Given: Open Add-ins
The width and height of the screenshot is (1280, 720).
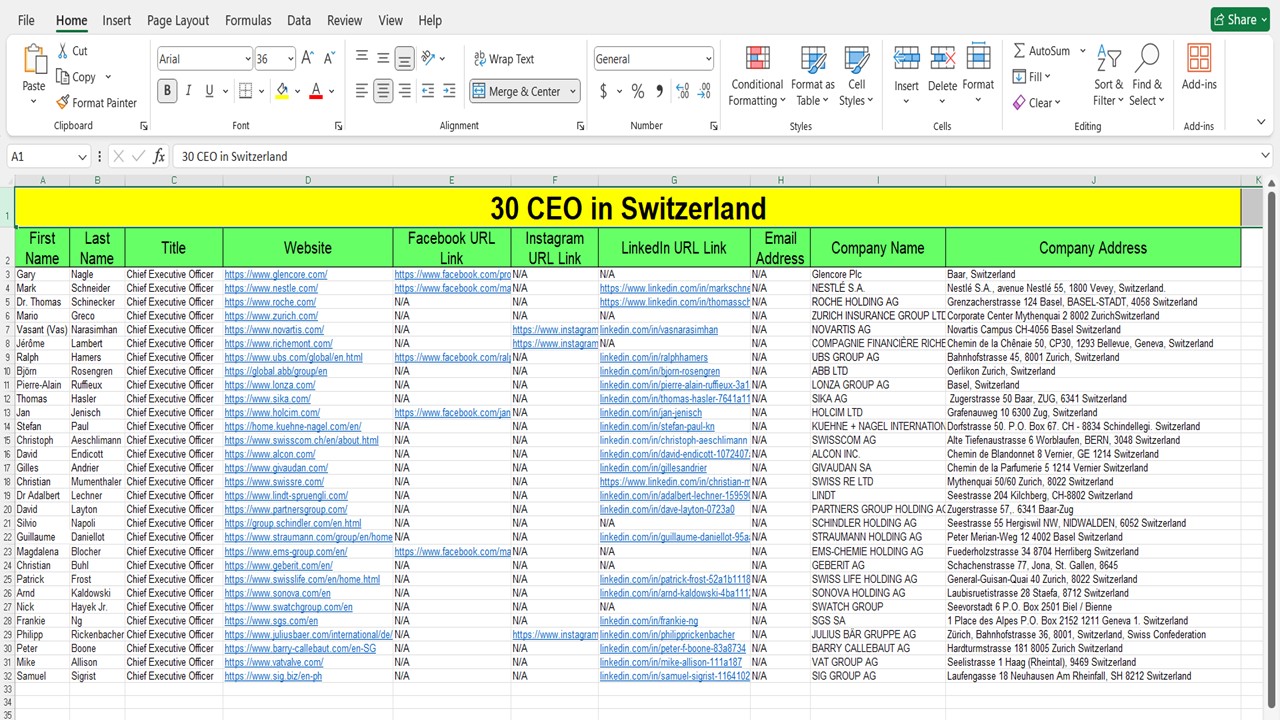Looking at the screenshot, I should click(x=1199, y=67).
